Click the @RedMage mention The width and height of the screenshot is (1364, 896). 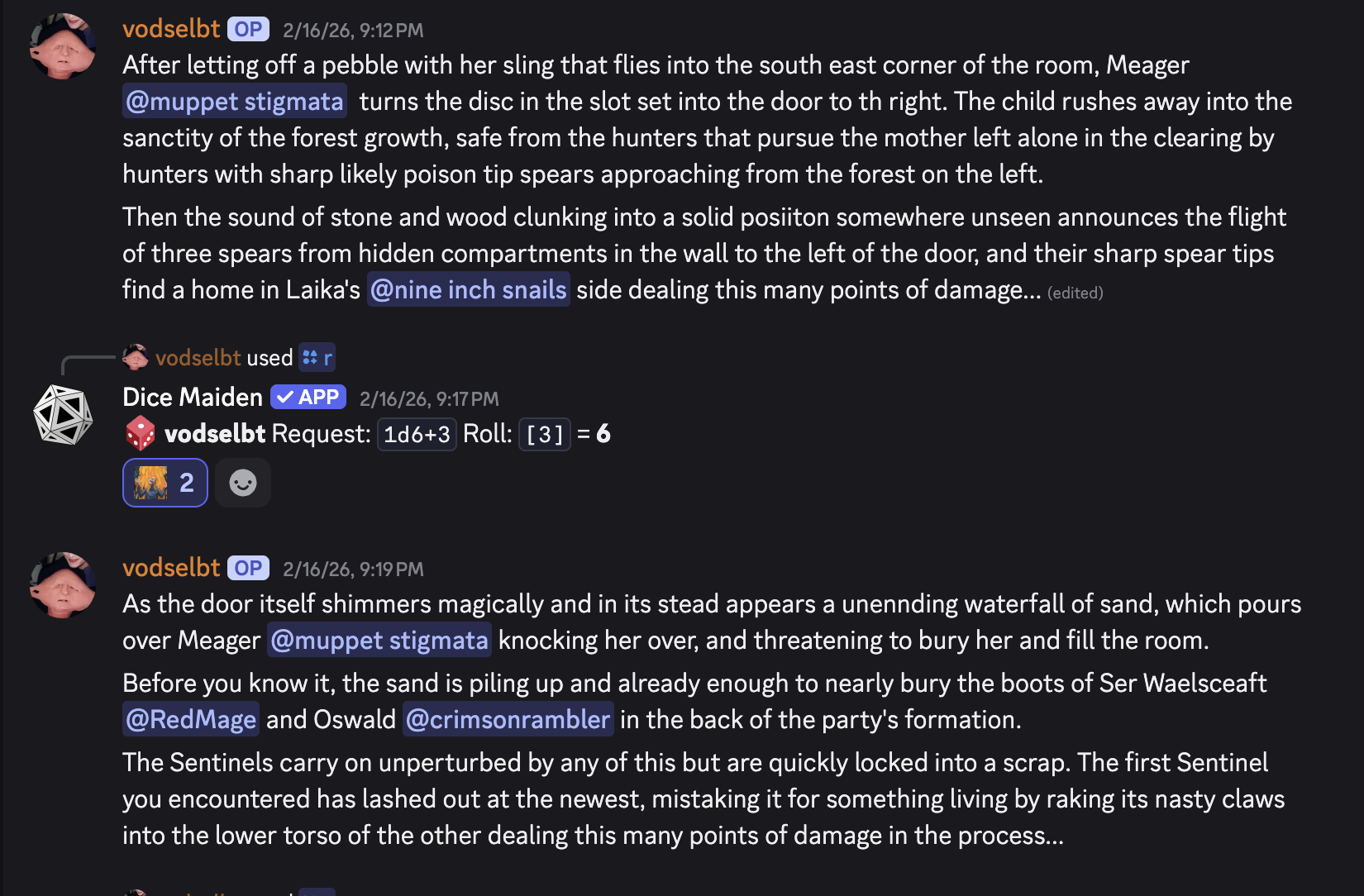pos(191,720)
